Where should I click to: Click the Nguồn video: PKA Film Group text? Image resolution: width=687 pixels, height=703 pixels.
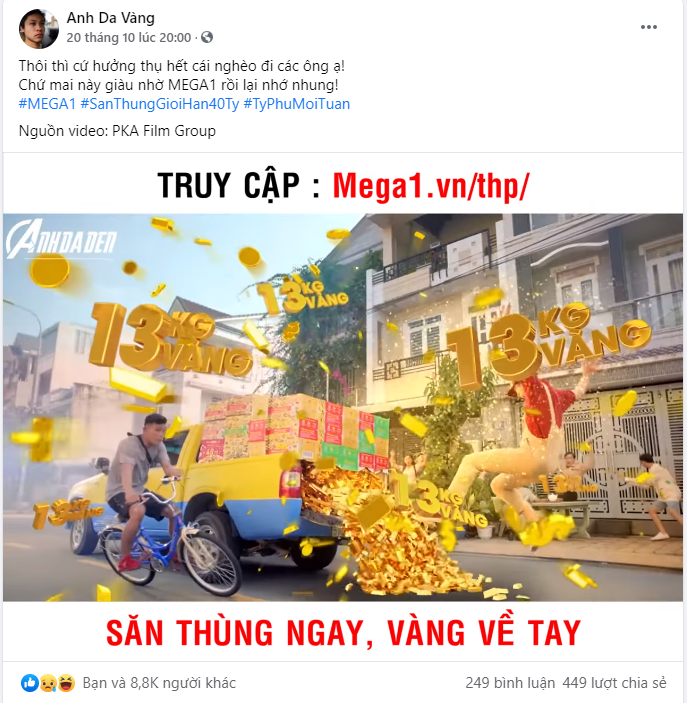click(x=117, y=131)
